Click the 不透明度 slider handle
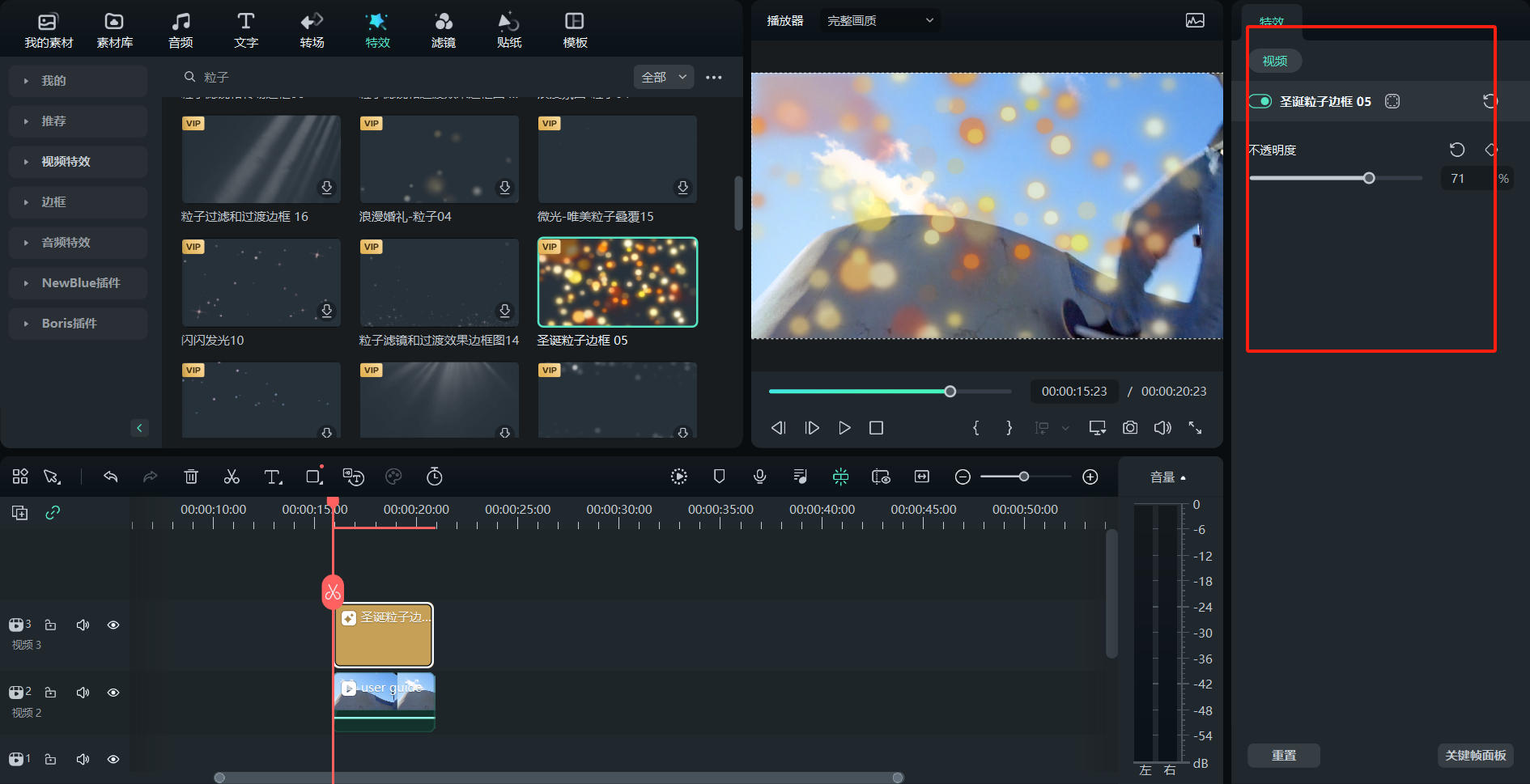The height and width of the screenshot is (784, 1530). [x=1369, y=178]
